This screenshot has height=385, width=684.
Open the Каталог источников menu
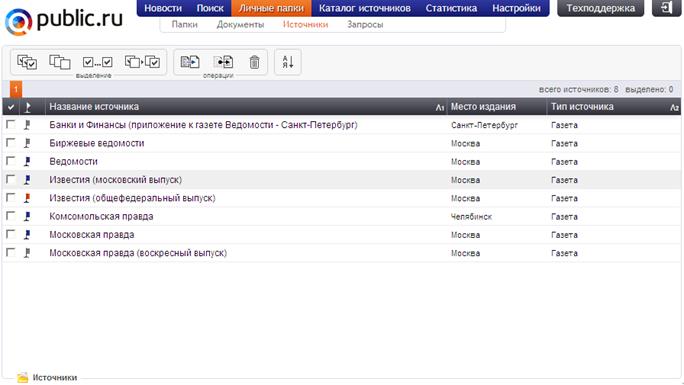[x=365, y=8]
